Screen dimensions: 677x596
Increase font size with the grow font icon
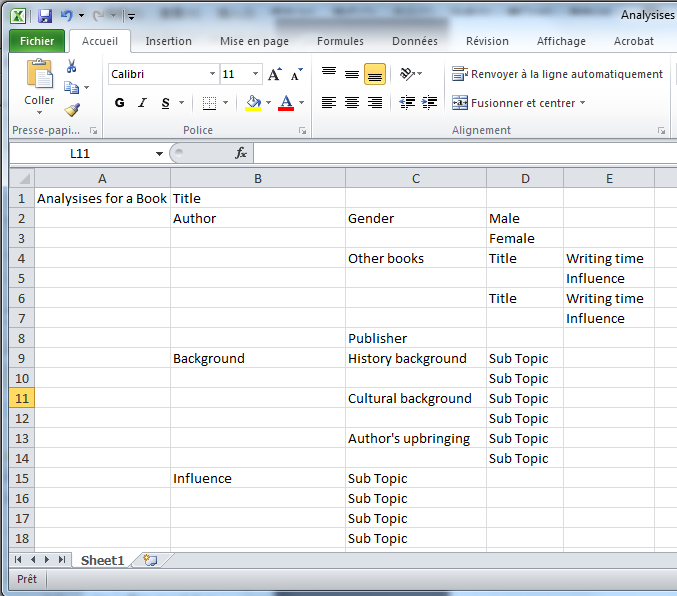pyautogui.click(x=275, y=74)
